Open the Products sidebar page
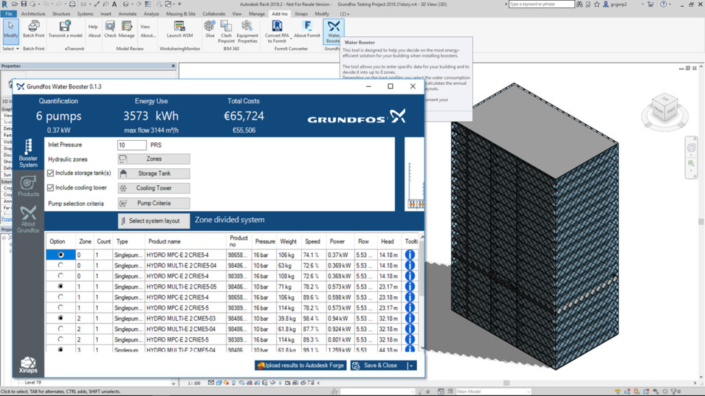The image size is (705, 396). point(28,186)
